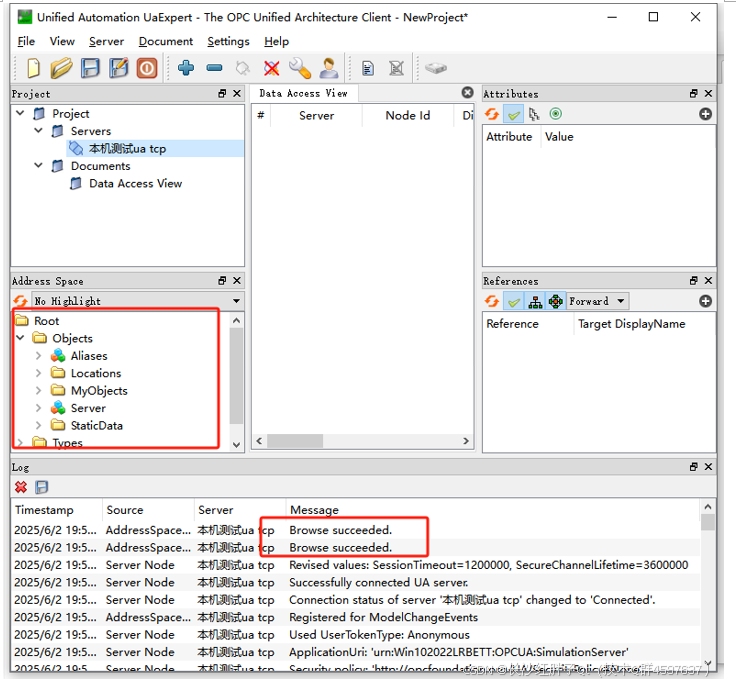Switch to the Data Access View tab

point(303,93)
